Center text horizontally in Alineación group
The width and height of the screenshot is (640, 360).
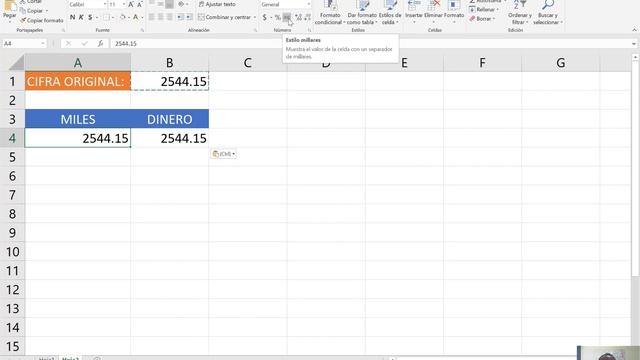pyautogui.click(x=160, y=17)
